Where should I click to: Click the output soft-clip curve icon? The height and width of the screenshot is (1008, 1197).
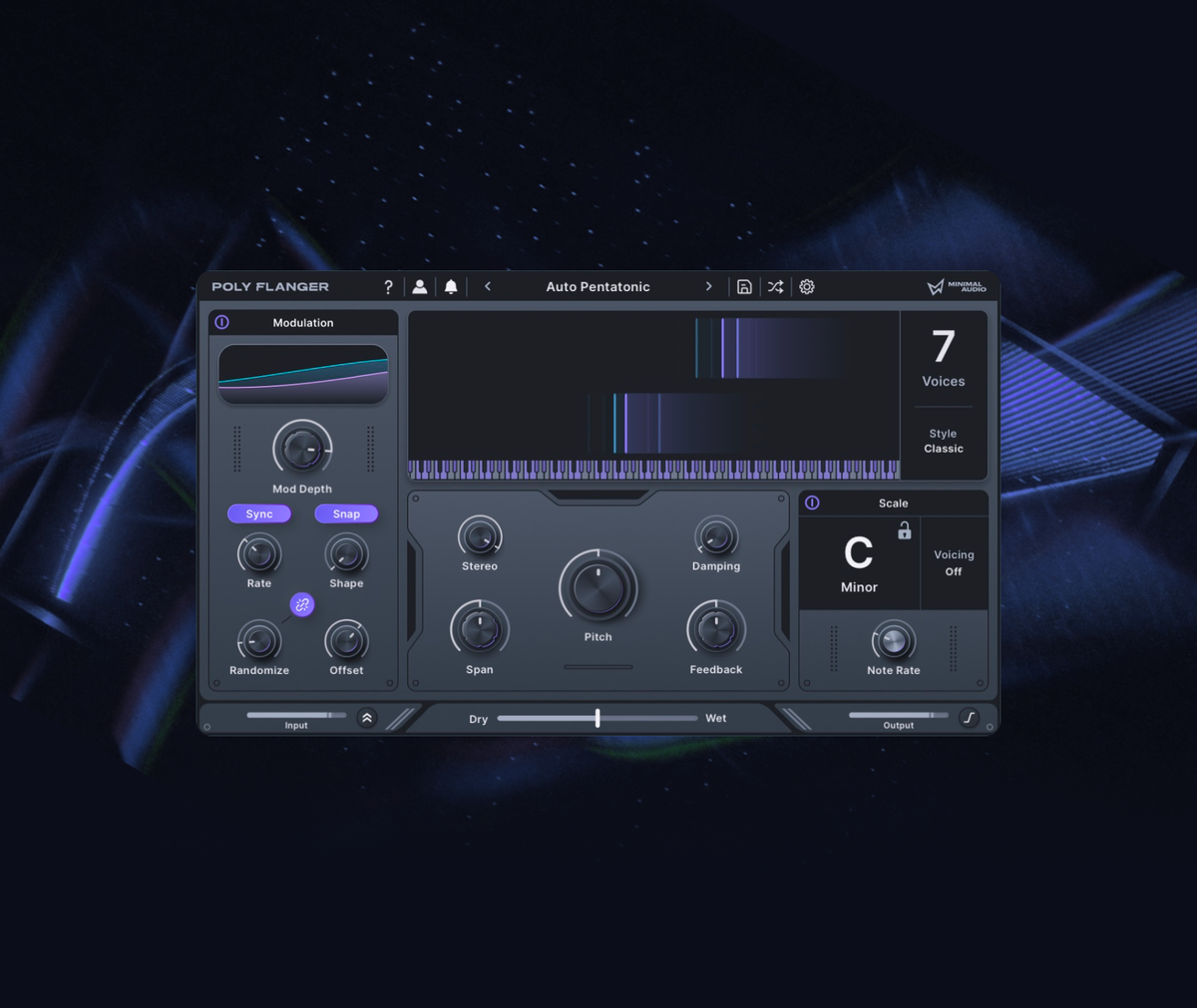click(969, 718)
